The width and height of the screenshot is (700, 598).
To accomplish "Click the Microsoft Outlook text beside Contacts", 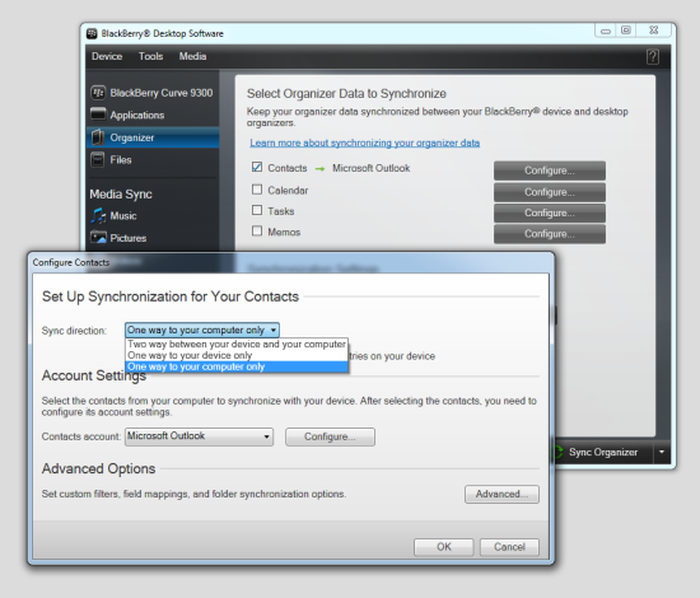I will 371,168.
